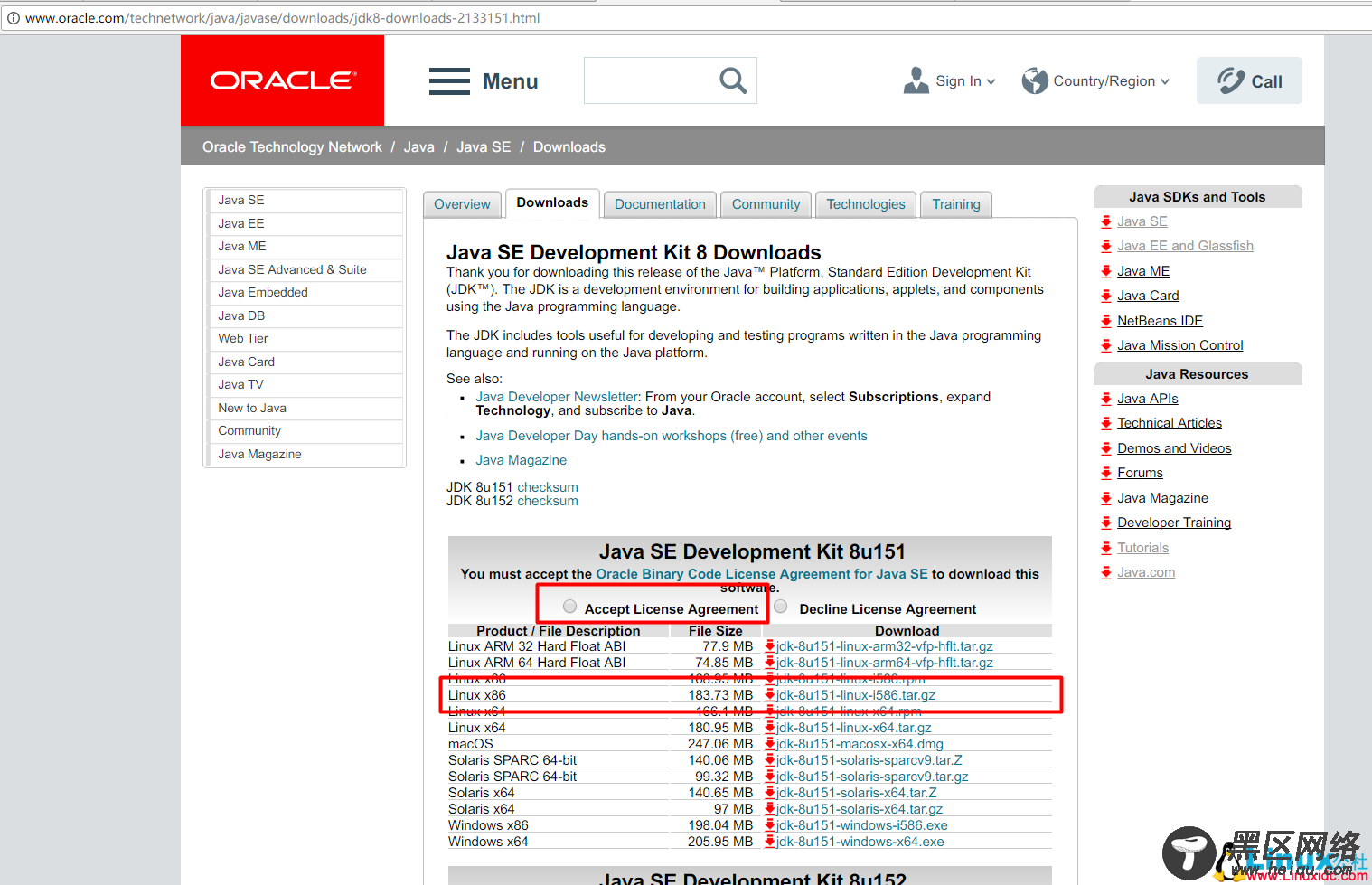Image resolution: width=1372 pixels, height=885 pixels.
Task: Click the Oracle logo
Action: 283,80
